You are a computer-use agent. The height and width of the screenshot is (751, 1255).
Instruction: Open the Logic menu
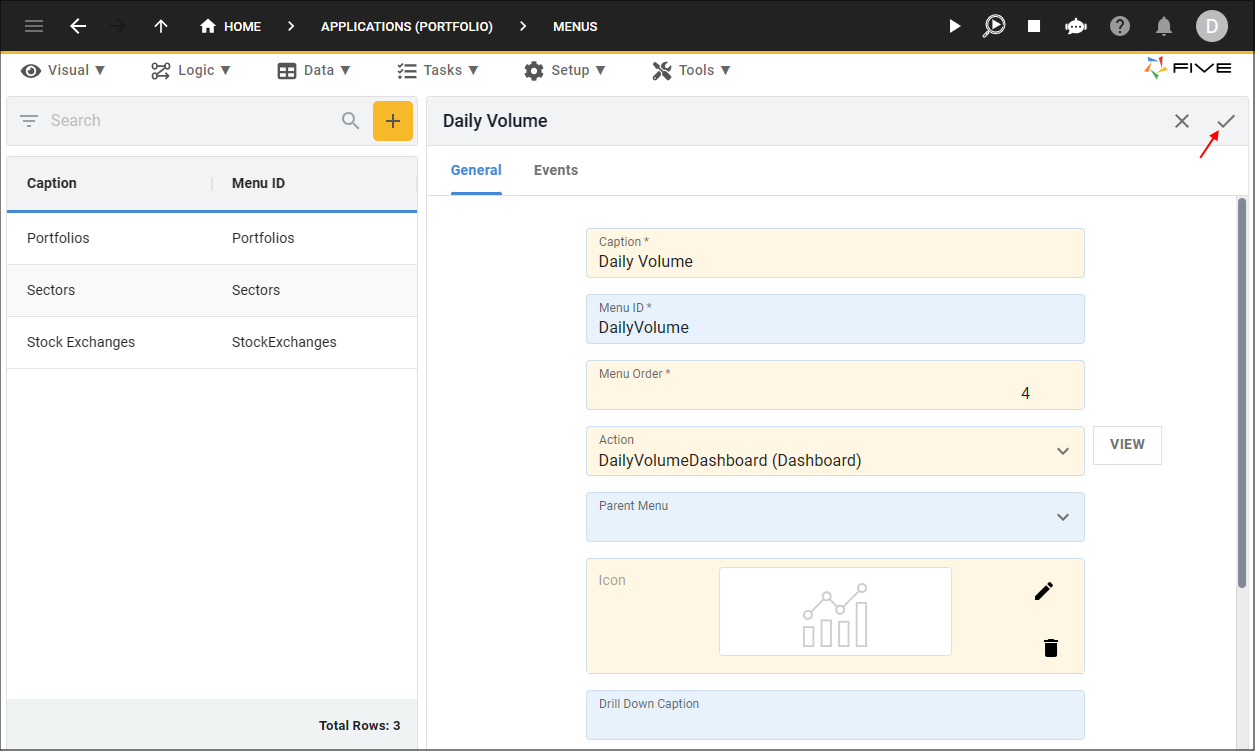pos(191,70)
